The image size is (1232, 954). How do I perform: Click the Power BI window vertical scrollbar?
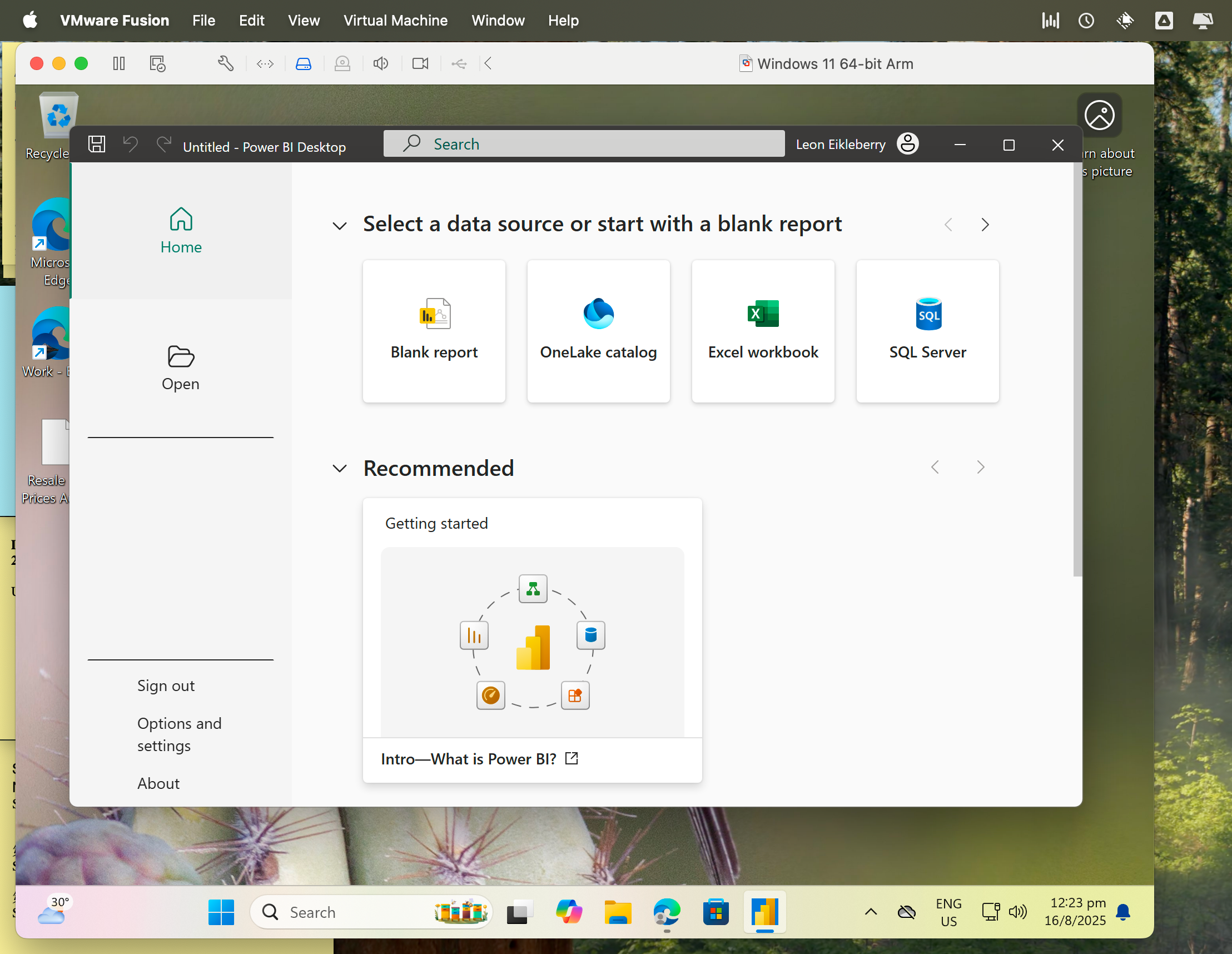coord(1077,370)
